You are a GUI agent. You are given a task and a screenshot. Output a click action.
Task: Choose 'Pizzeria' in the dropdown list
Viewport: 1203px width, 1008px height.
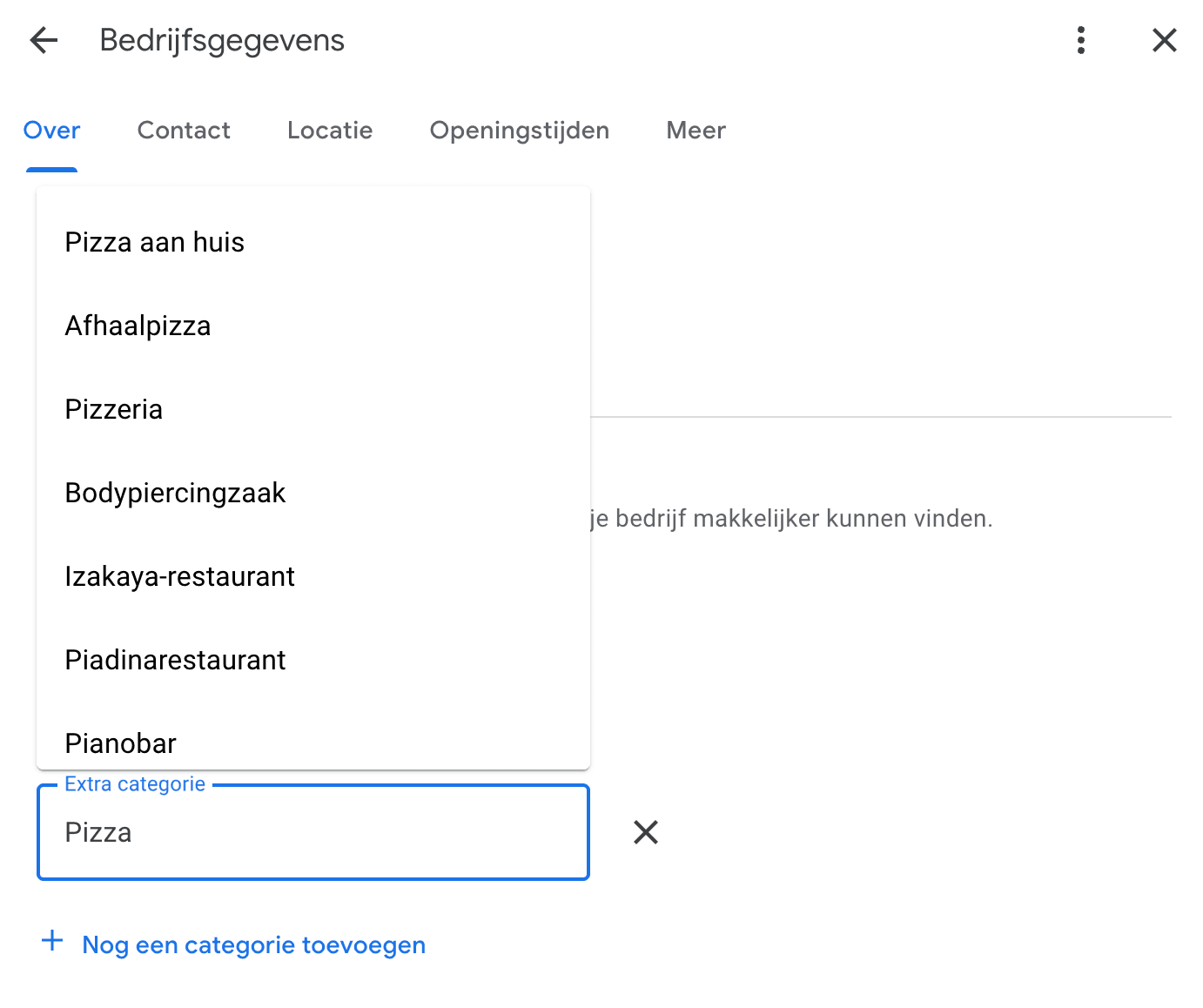113,409
